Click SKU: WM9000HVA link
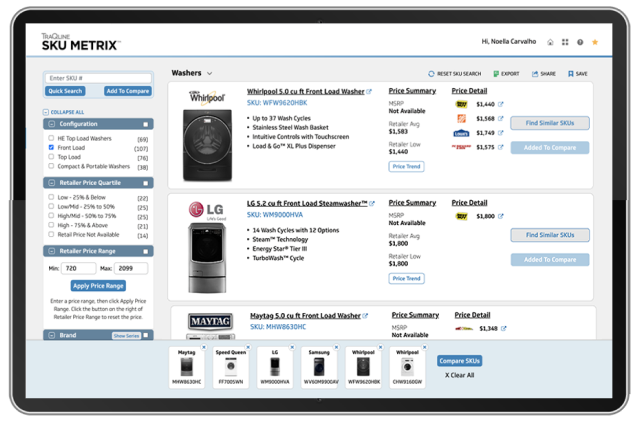 275,215
